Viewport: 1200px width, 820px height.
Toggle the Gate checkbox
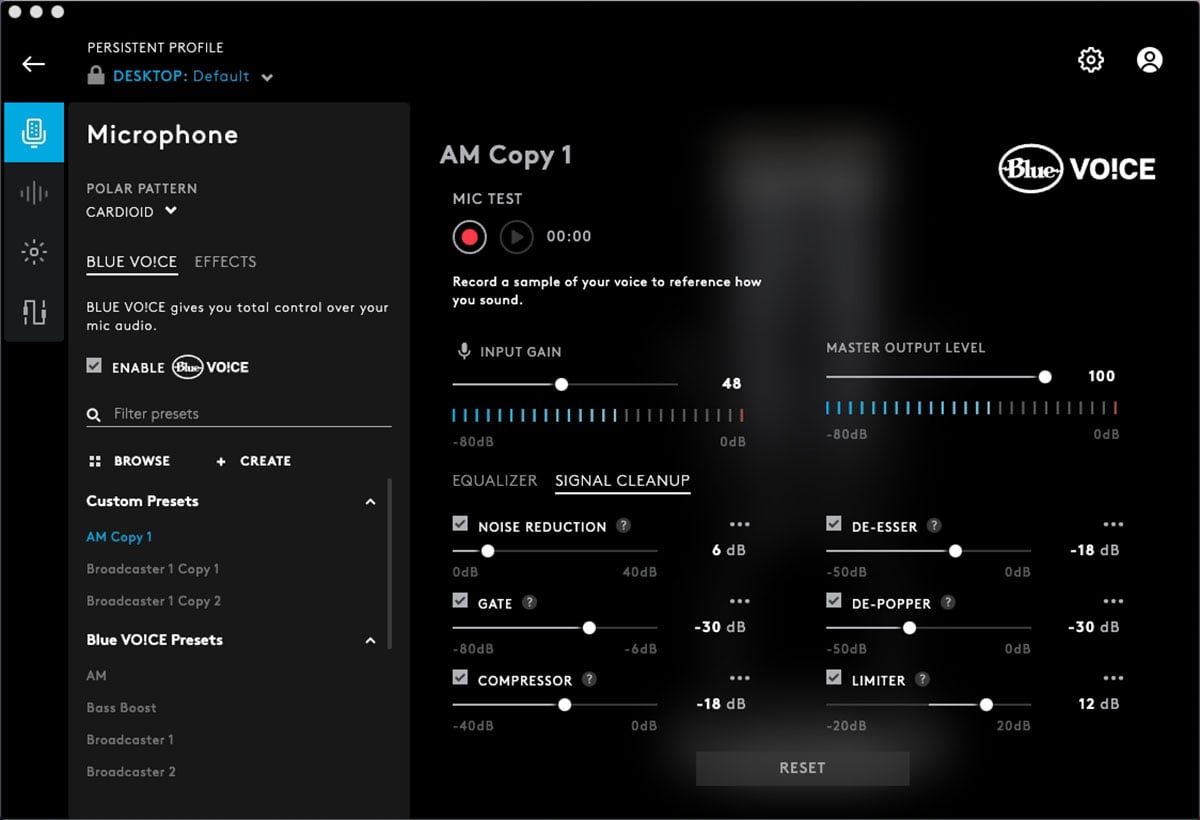click(x=460, y=601)
